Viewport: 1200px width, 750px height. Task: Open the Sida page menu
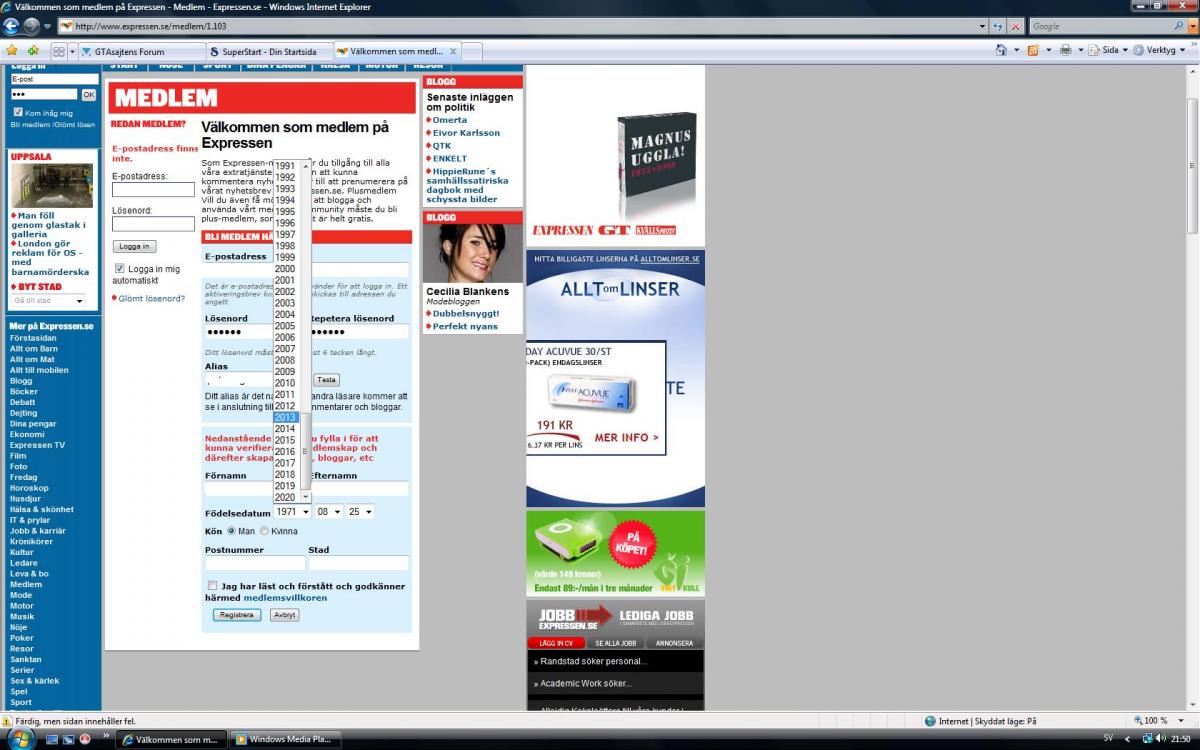coord(1108,50)
